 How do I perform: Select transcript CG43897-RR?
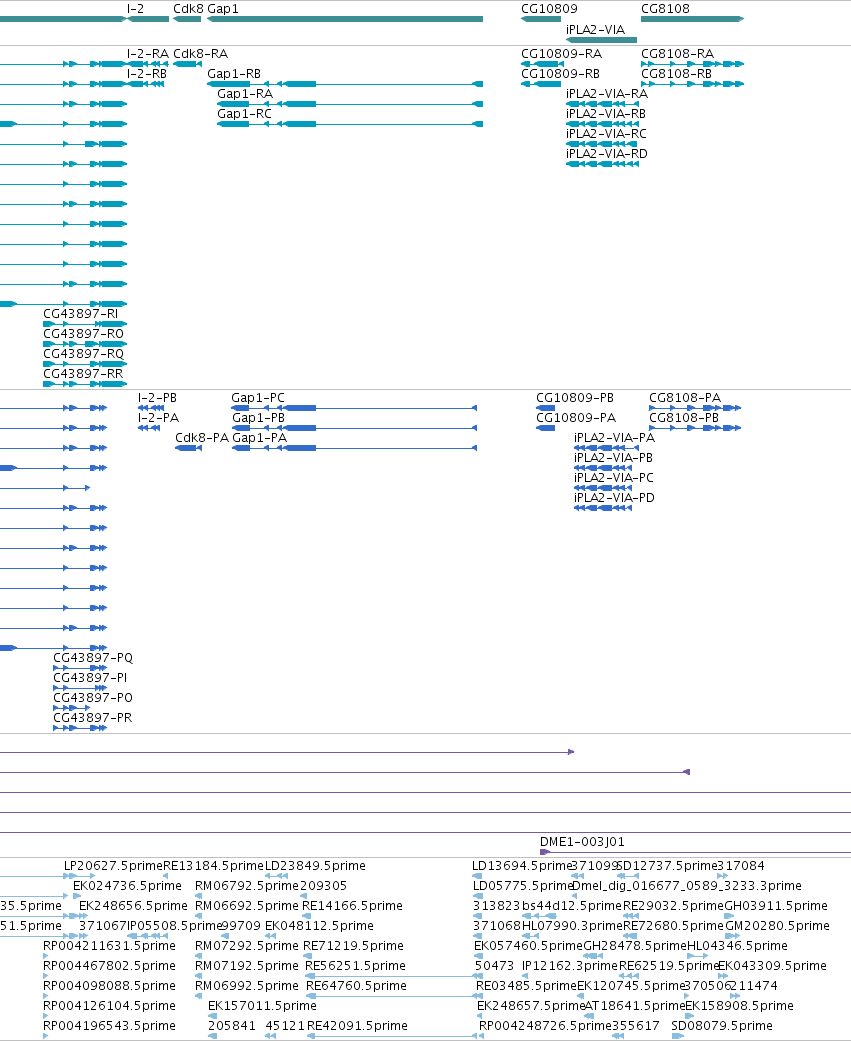point(83,373)
